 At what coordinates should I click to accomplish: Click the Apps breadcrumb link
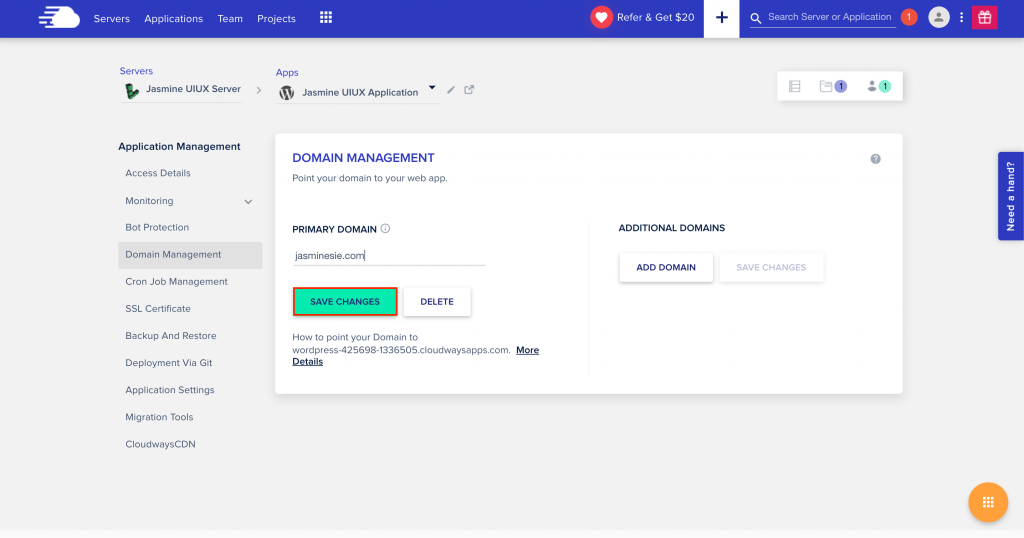pos(287,72)
